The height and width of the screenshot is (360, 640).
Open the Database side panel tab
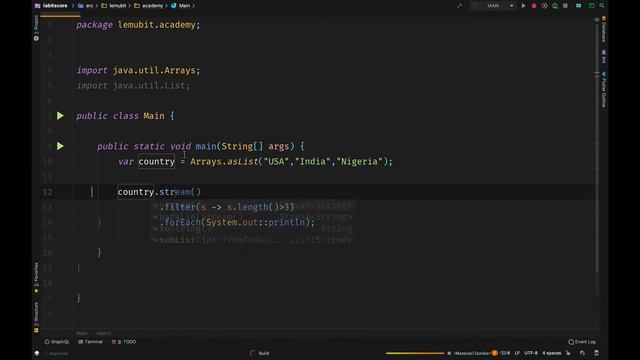click(604, 29)
